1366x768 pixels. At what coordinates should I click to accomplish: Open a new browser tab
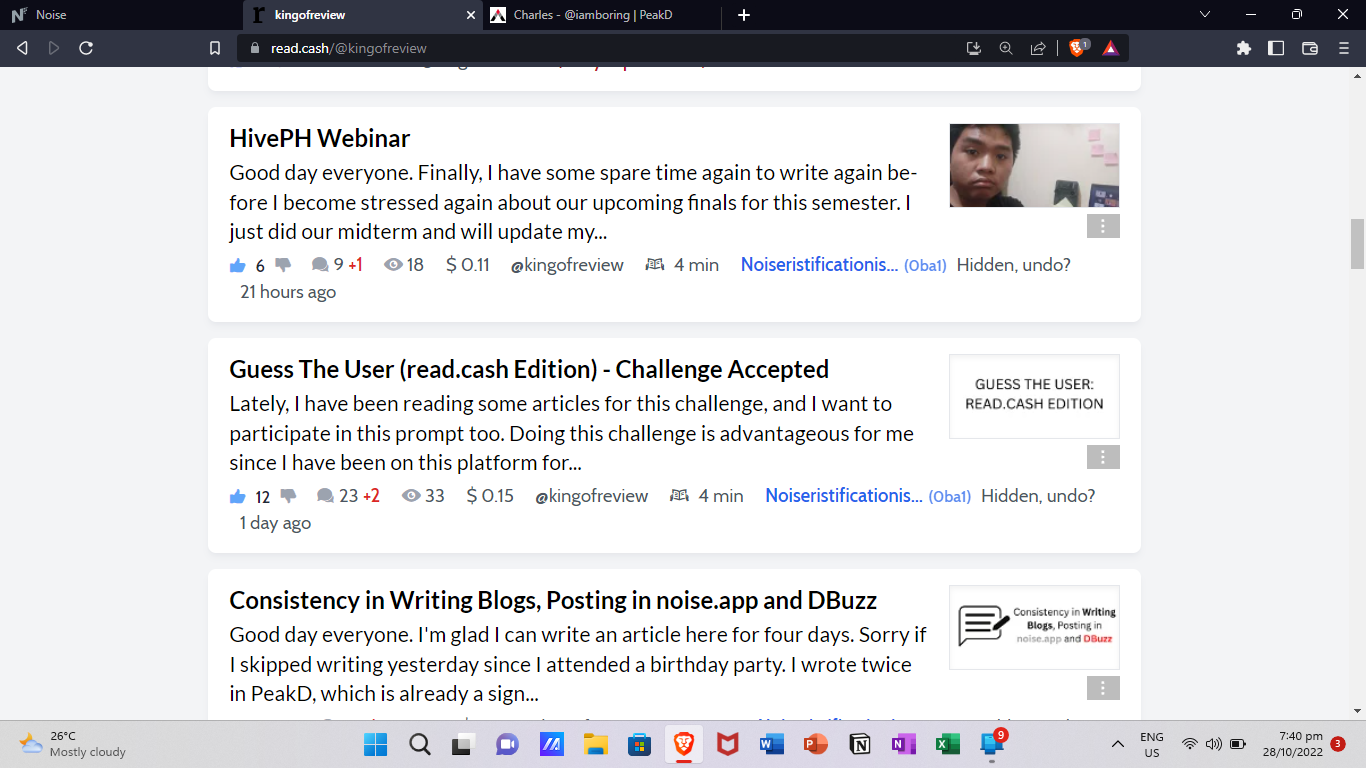[744, 15]
